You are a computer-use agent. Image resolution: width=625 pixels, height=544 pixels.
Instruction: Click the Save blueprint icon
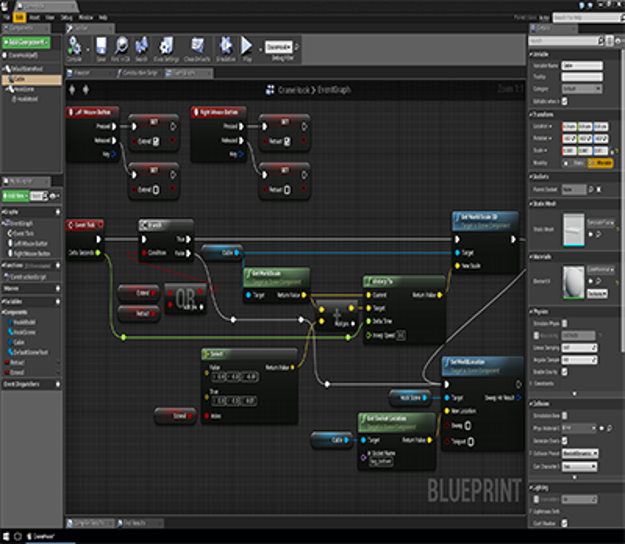click(101, 47)
